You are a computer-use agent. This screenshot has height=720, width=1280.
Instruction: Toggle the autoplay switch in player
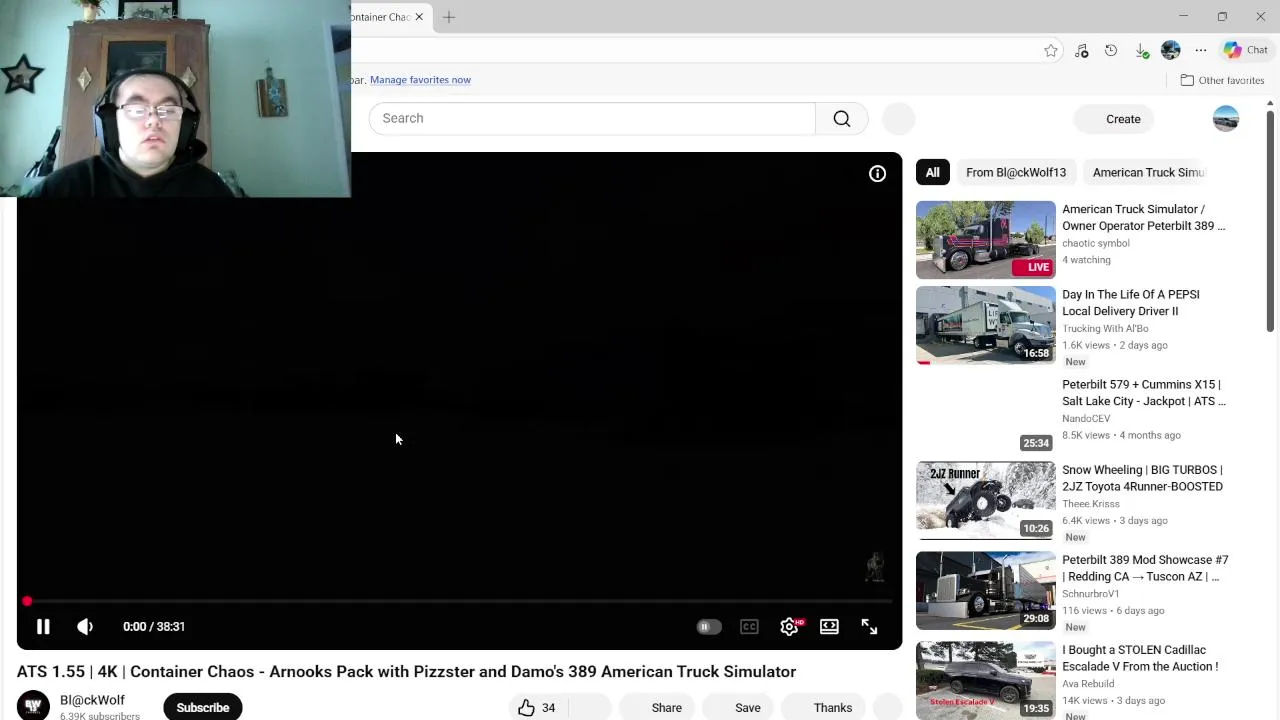pyautogui.click(x=708, y=626)
